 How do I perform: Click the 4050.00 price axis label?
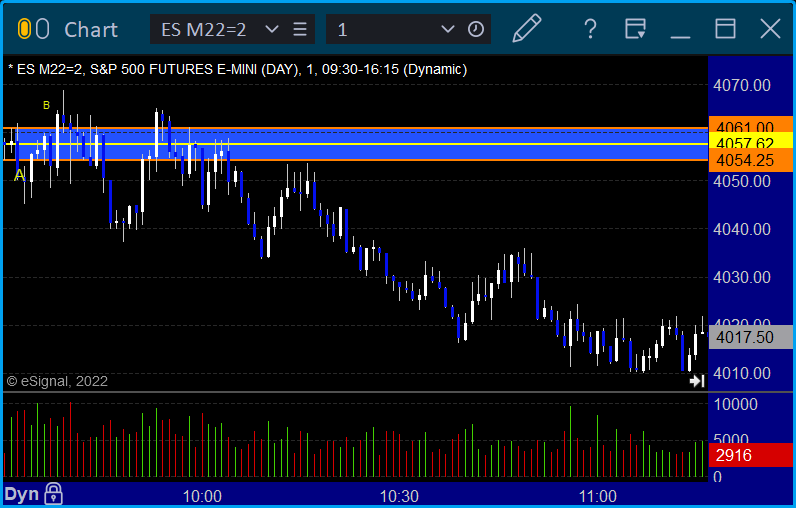click(742, 181)
